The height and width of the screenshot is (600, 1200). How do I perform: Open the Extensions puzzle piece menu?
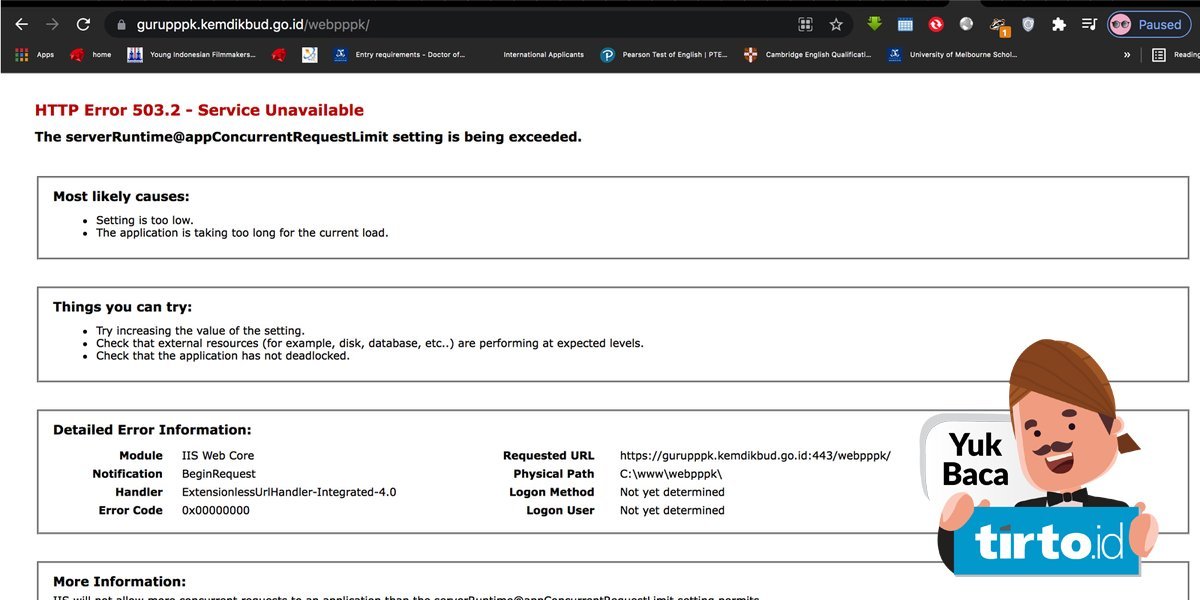coord(1059,24)
